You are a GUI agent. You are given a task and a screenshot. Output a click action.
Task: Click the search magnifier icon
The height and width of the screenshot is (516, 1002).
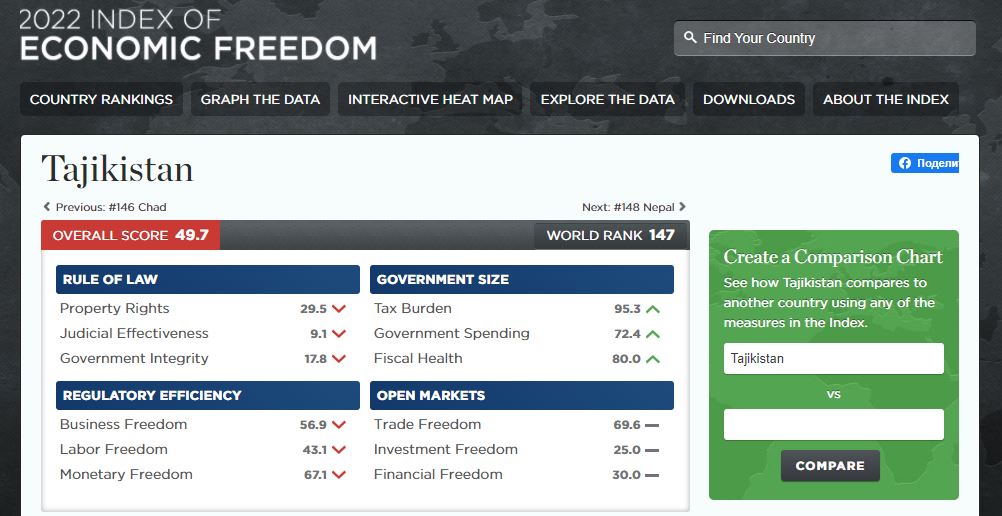(x=690, y=38)
